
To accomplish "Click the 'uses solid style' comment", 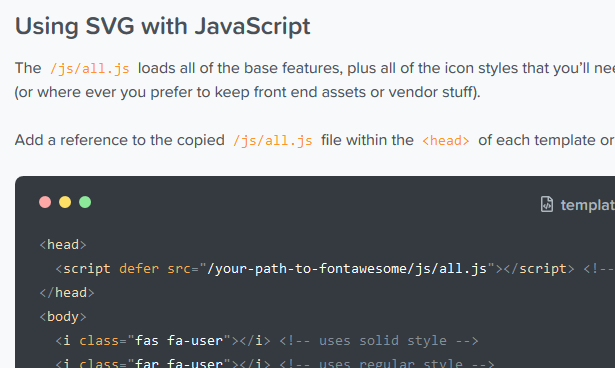I will [378, 341].
